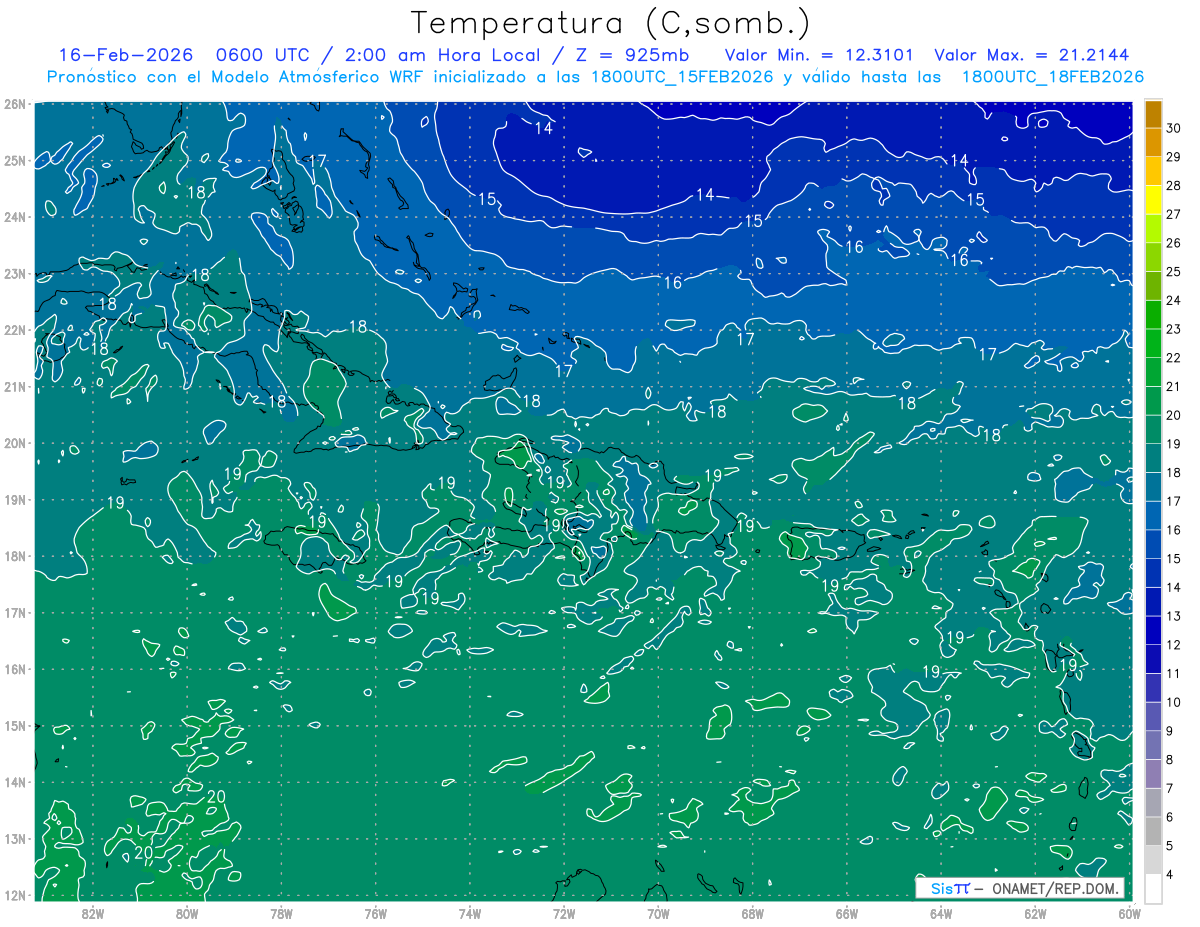Click color bar legend label '12'
Screen dimensions: 1200x927
[x=1173, y=645]
